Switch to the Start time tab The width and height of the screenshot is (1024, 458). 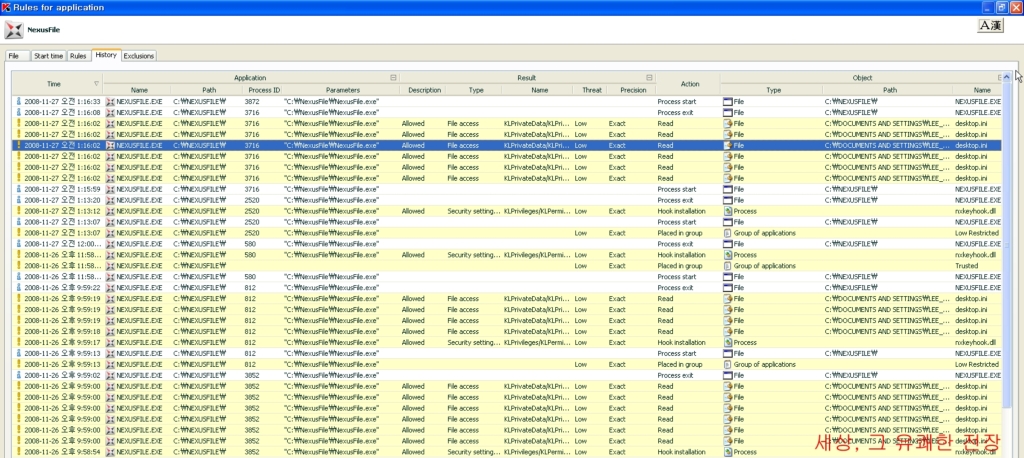[x=48, y=56]
